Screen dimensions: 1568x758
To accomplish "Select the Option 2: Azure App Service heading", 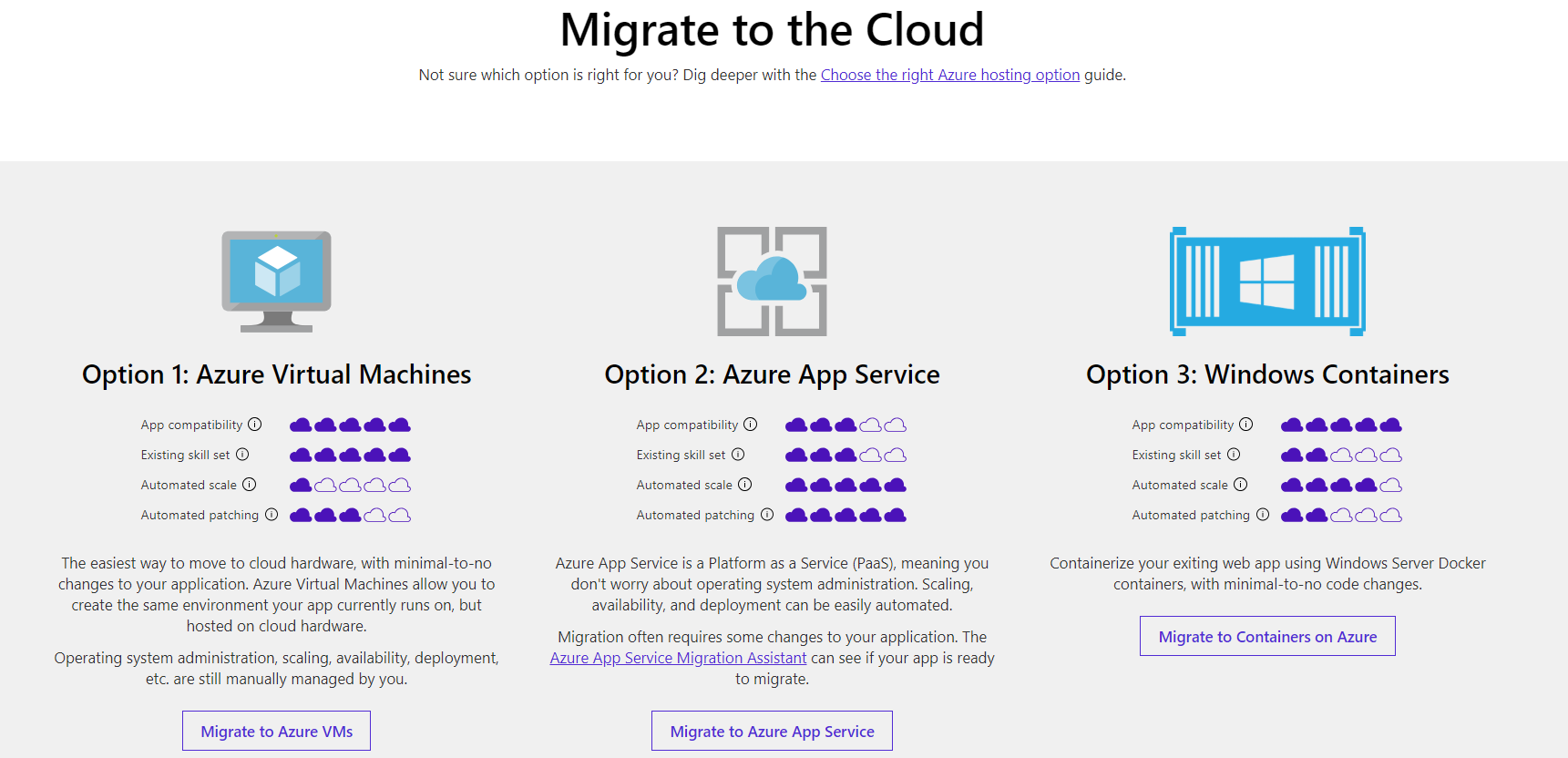I will coord(772,374).
